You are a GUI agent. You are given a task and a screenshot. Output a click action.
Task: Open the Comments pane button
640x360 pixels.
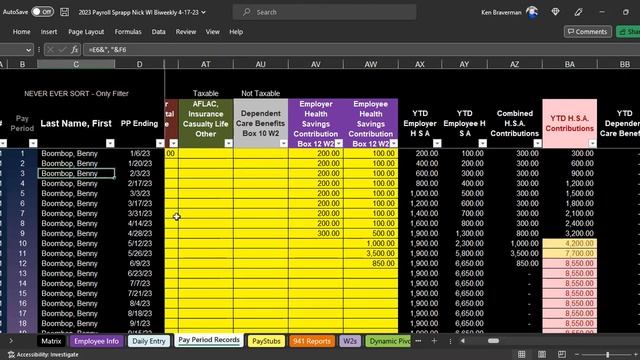point(587,31)
